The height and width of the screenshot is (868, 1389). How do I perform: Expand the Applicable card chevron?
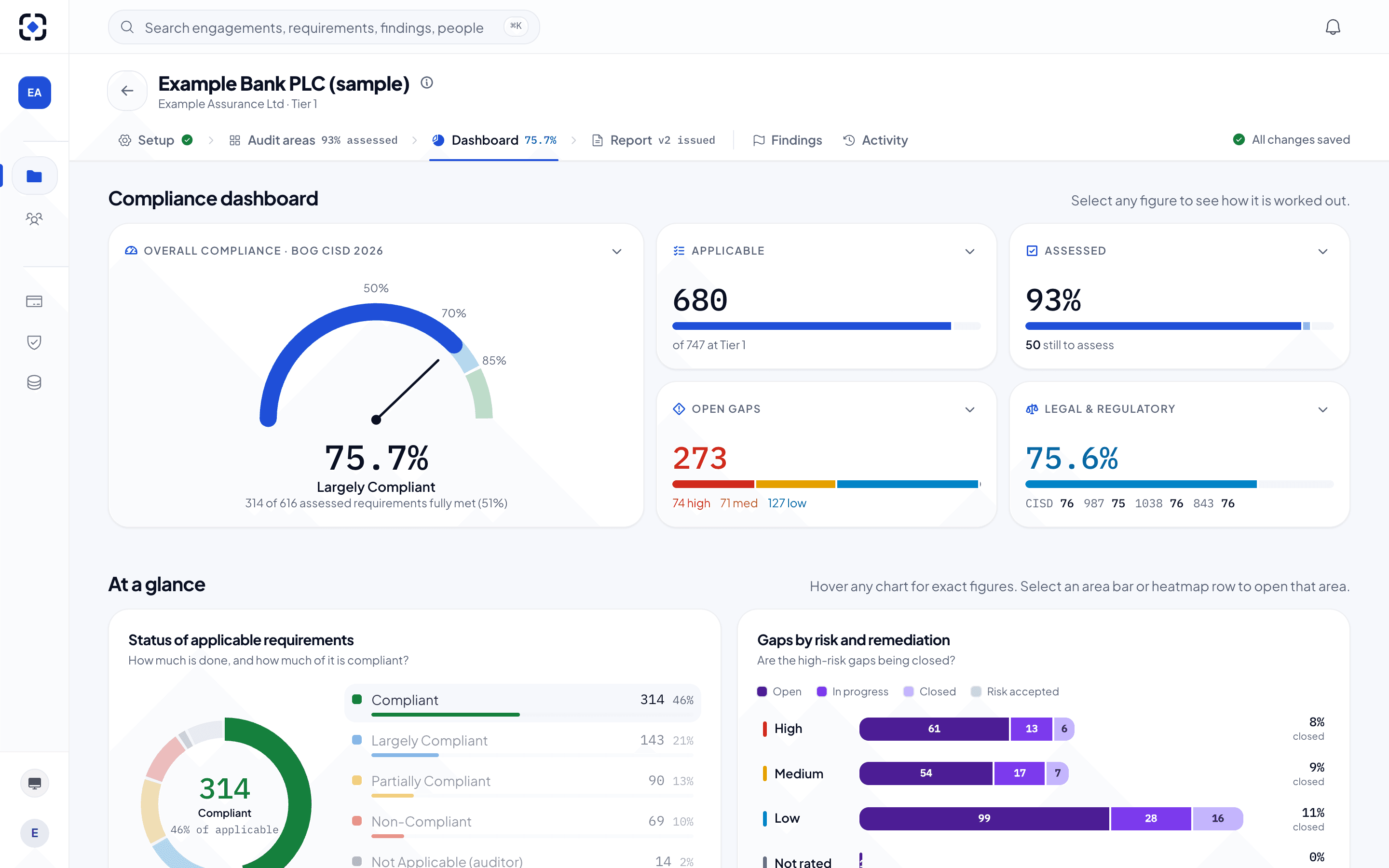point(970,251)
